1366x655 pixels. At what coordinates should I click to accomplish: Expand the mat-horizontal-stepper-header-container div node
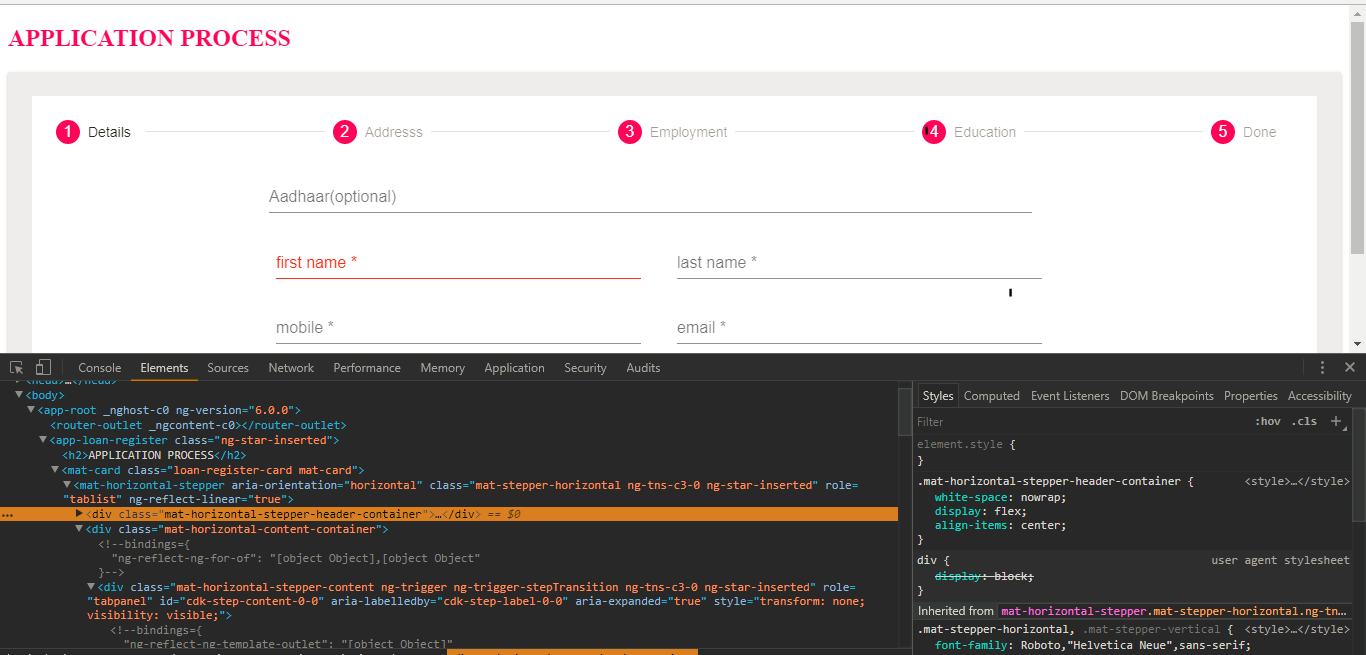[x=80, y=514]
